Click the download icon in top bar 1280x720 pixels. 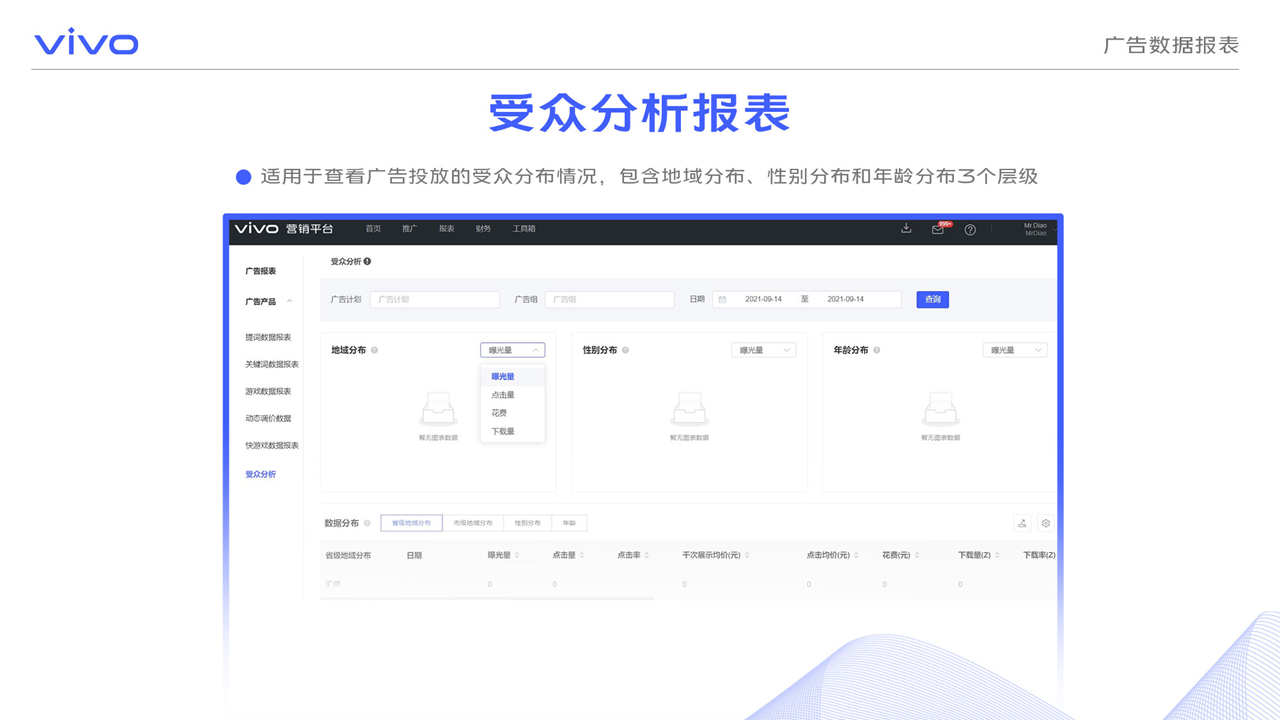[906, 229]
